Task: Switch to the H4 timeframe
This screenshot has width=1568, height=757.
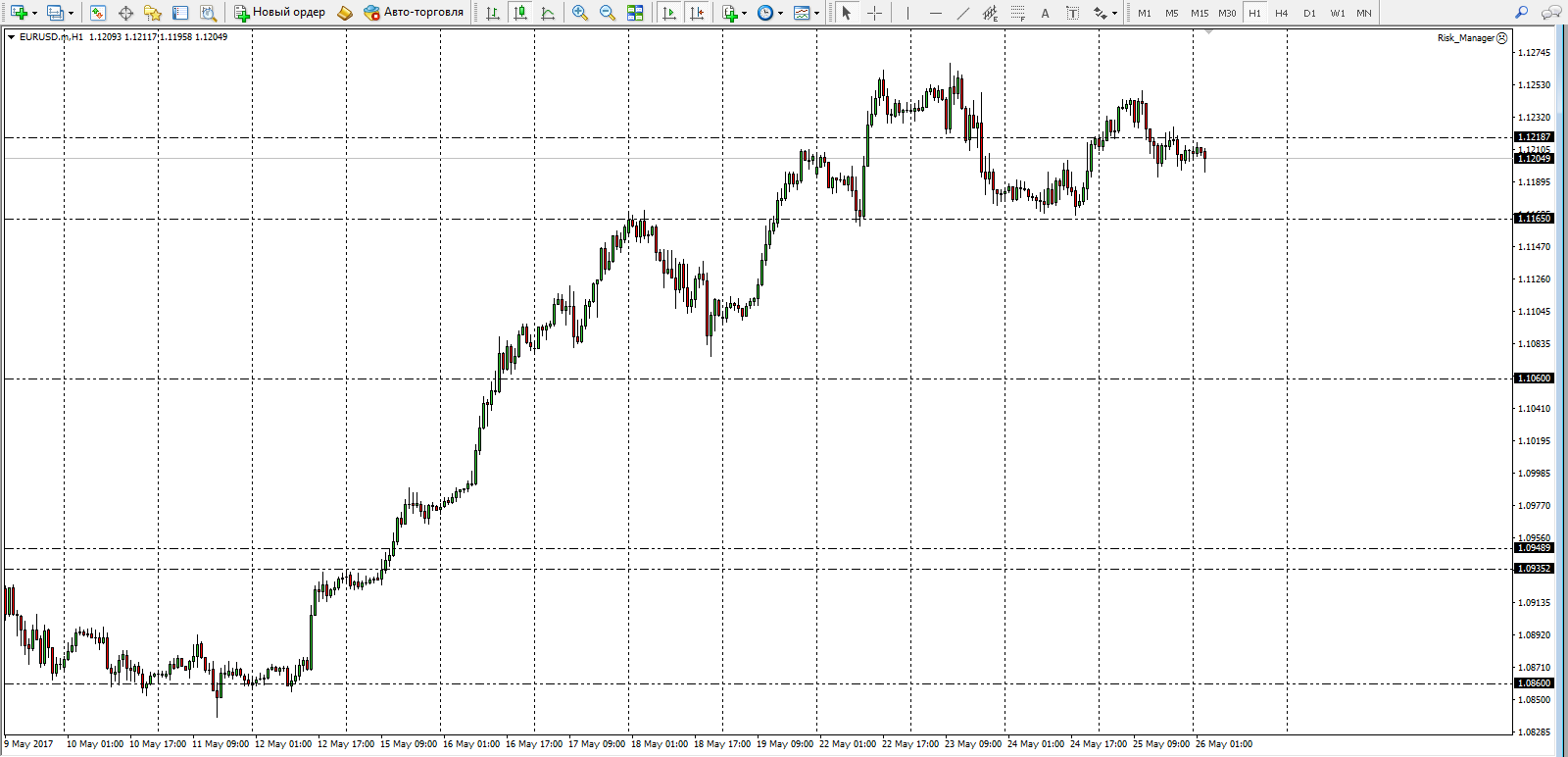Action: [x=1282, y=13]
